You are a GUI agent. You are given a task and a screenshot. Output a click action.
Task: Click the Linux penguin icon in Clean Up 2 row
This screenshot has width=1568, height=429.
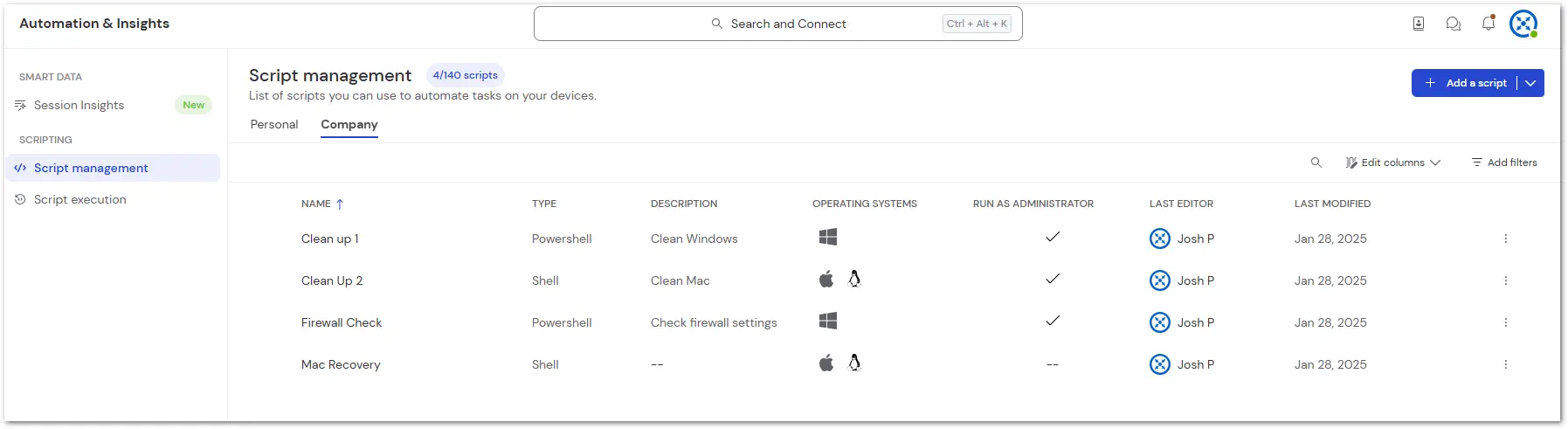point(854,280)
